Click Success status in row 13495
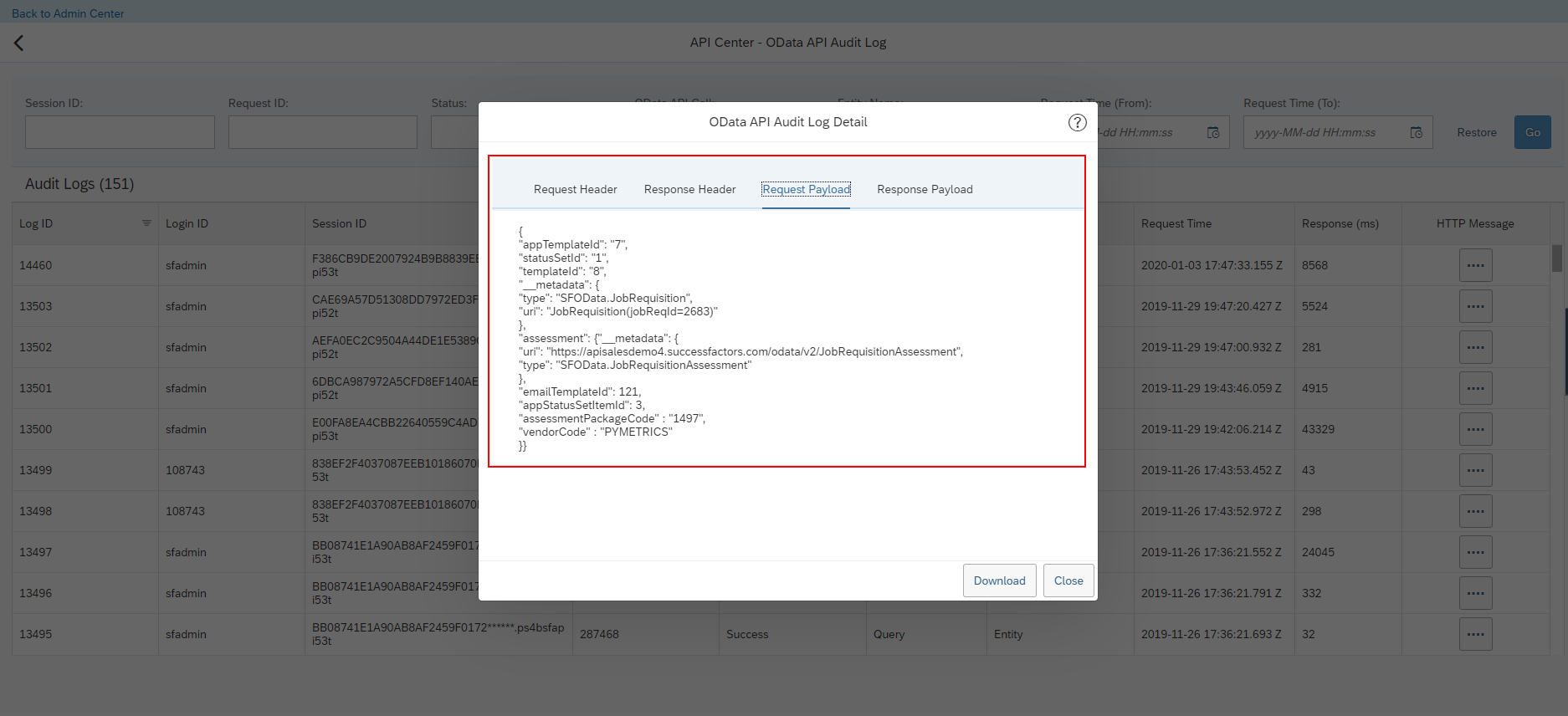 point(747,634)
